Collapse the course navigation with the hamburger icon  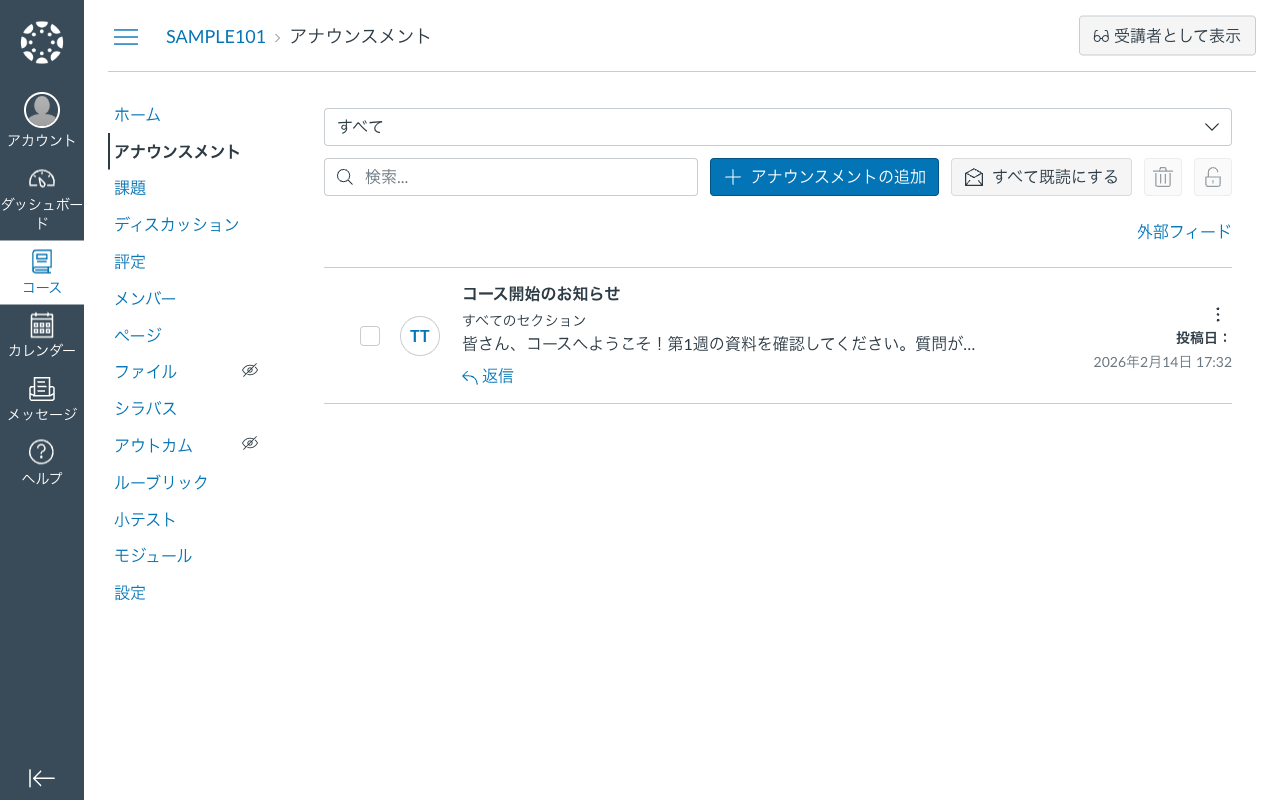[126, 36]
